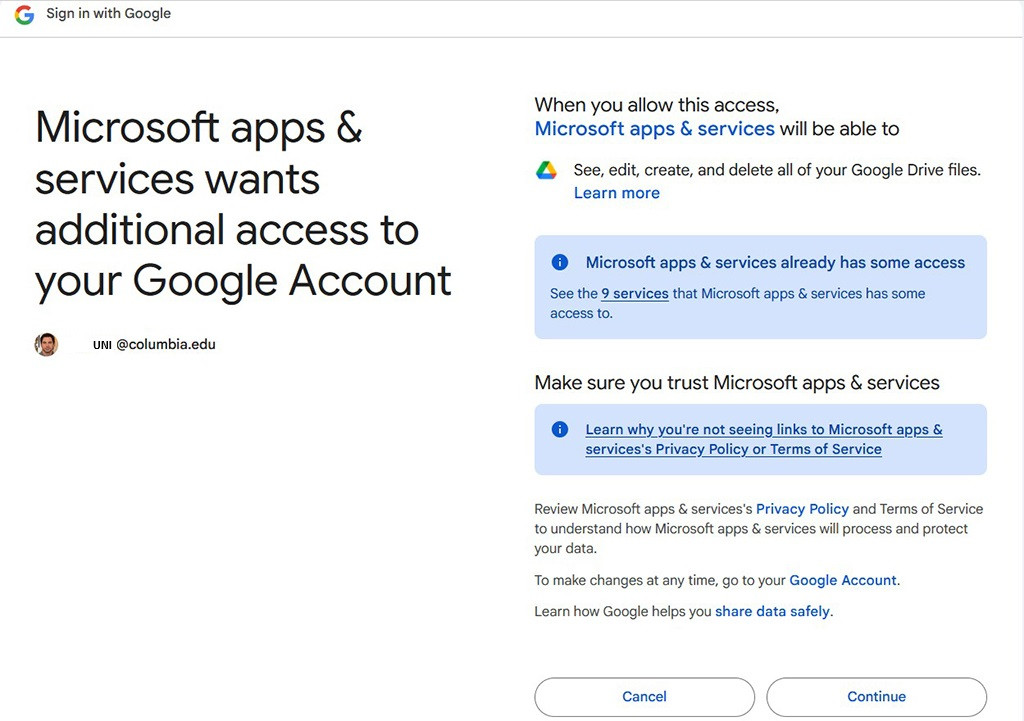Click the info icon beside the links notice

[x=560, y=429]
